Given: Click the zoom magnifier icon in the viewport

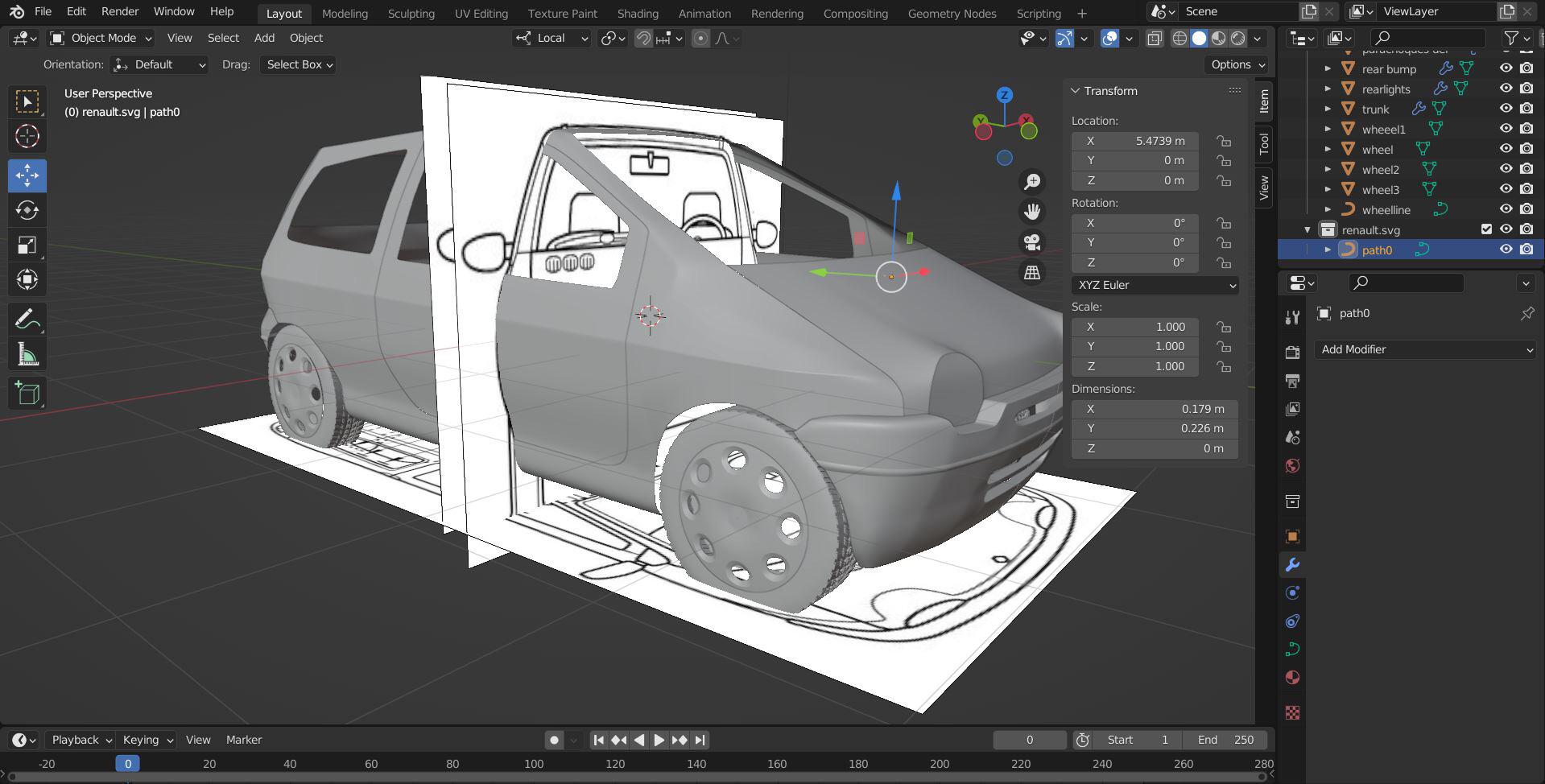Looking at the screenshot, I should (1031, 180).
